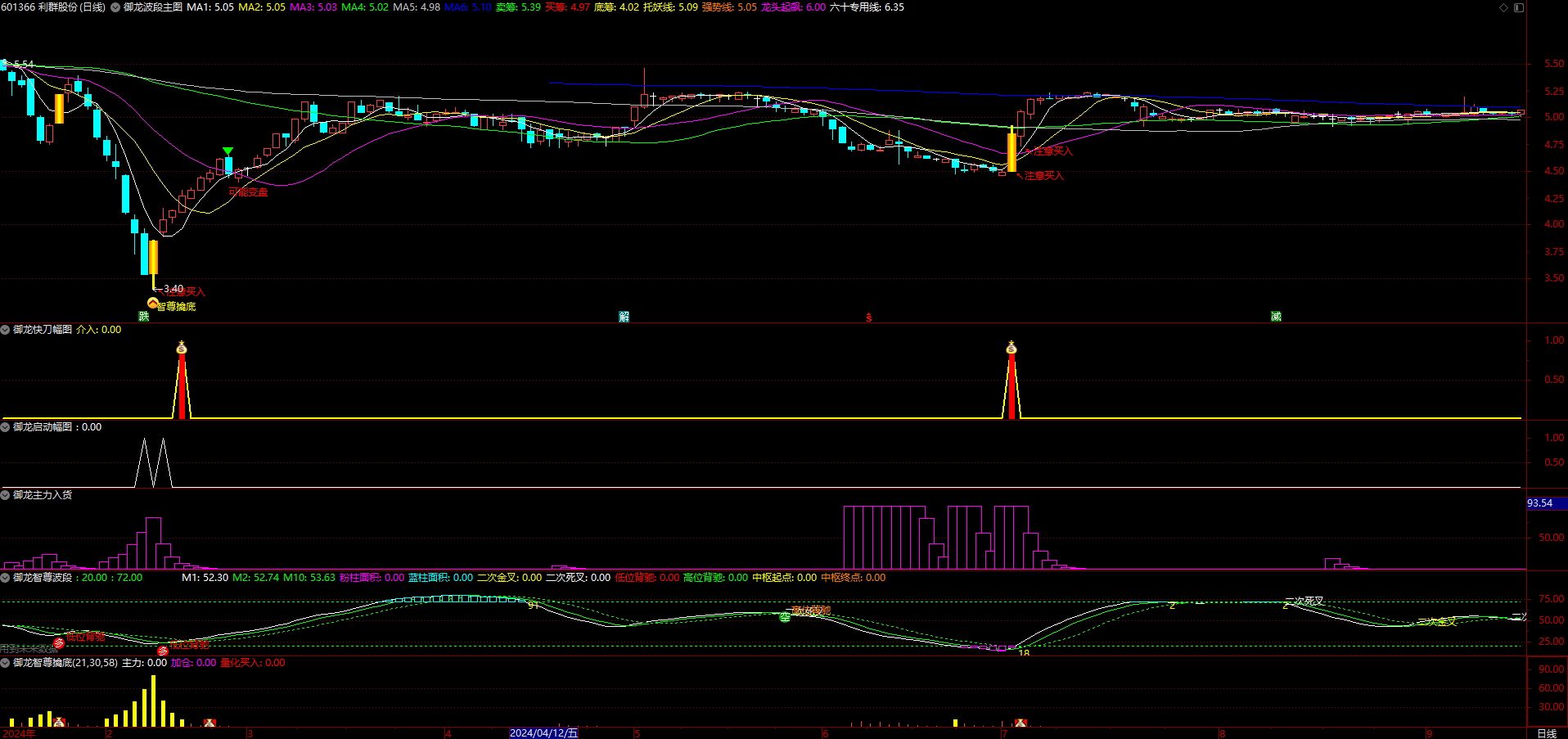The image size is (1568, 739).
Task: Click the 二次死叉 annotation in 智尊波段
Action: (x=1304, y=602)
